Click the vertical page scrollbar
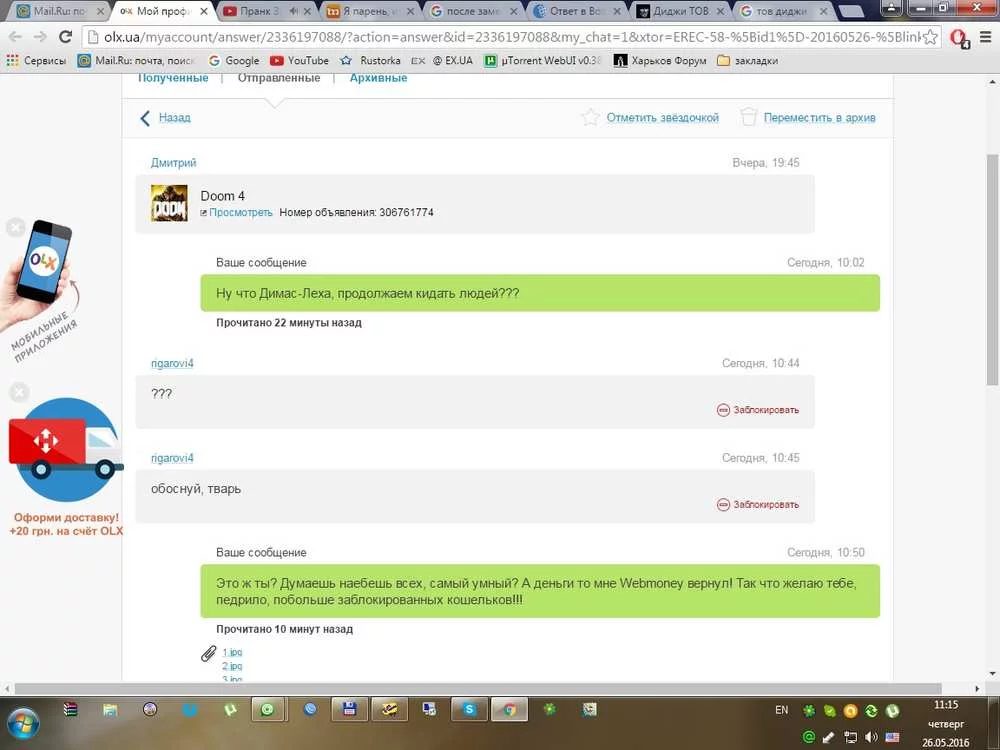This screenshot has height=750, width=1000. pos(992,269)
